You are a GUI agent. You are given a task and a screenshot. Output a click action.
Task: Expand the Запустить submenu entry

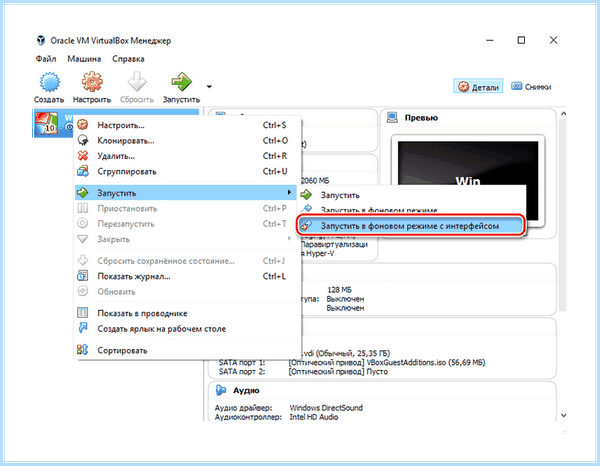pyautogui.click(x=186, y=193)
